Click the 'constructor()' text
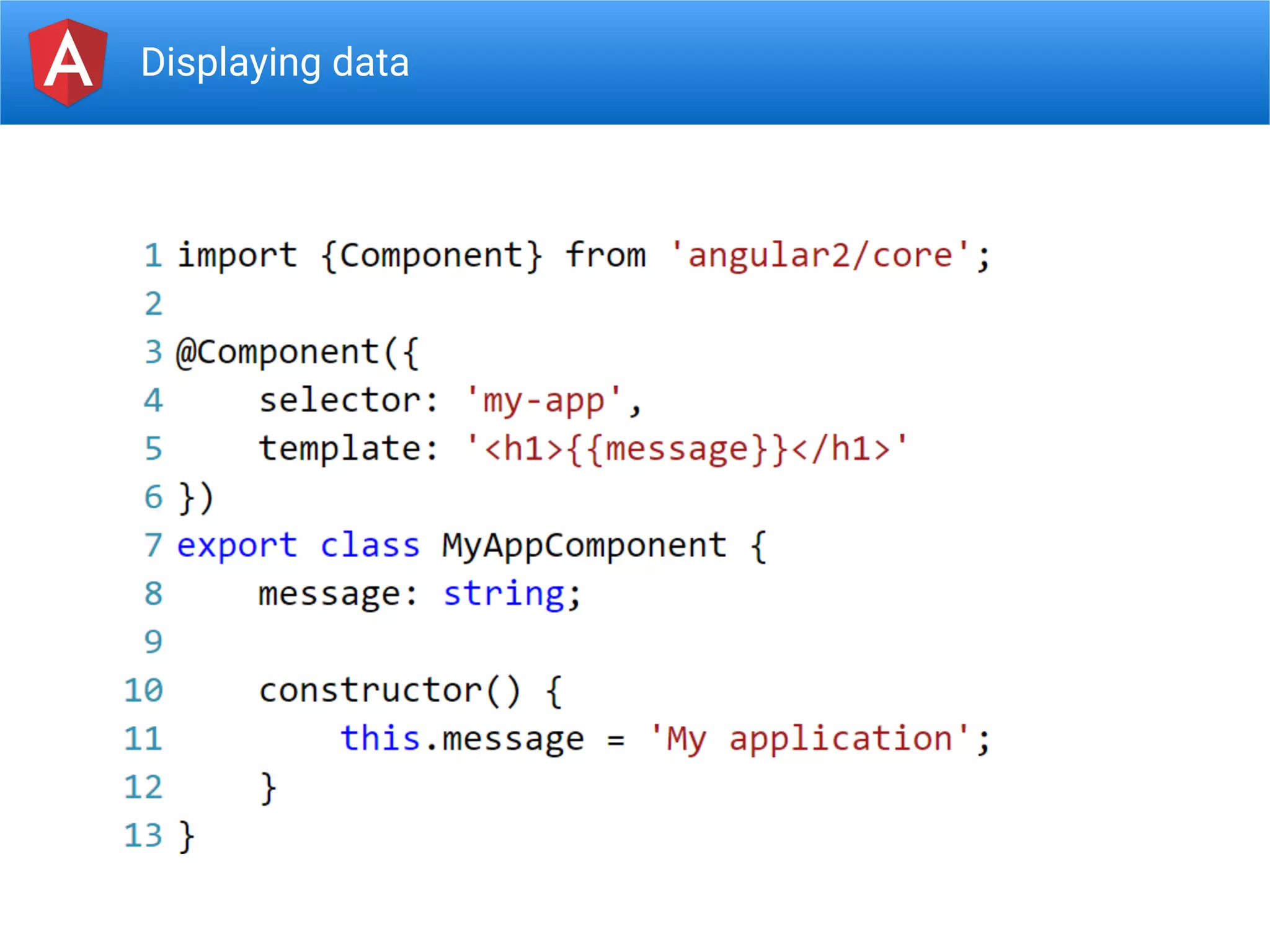The width and height of the screenshot is (1270, 952). coord(389,690)
